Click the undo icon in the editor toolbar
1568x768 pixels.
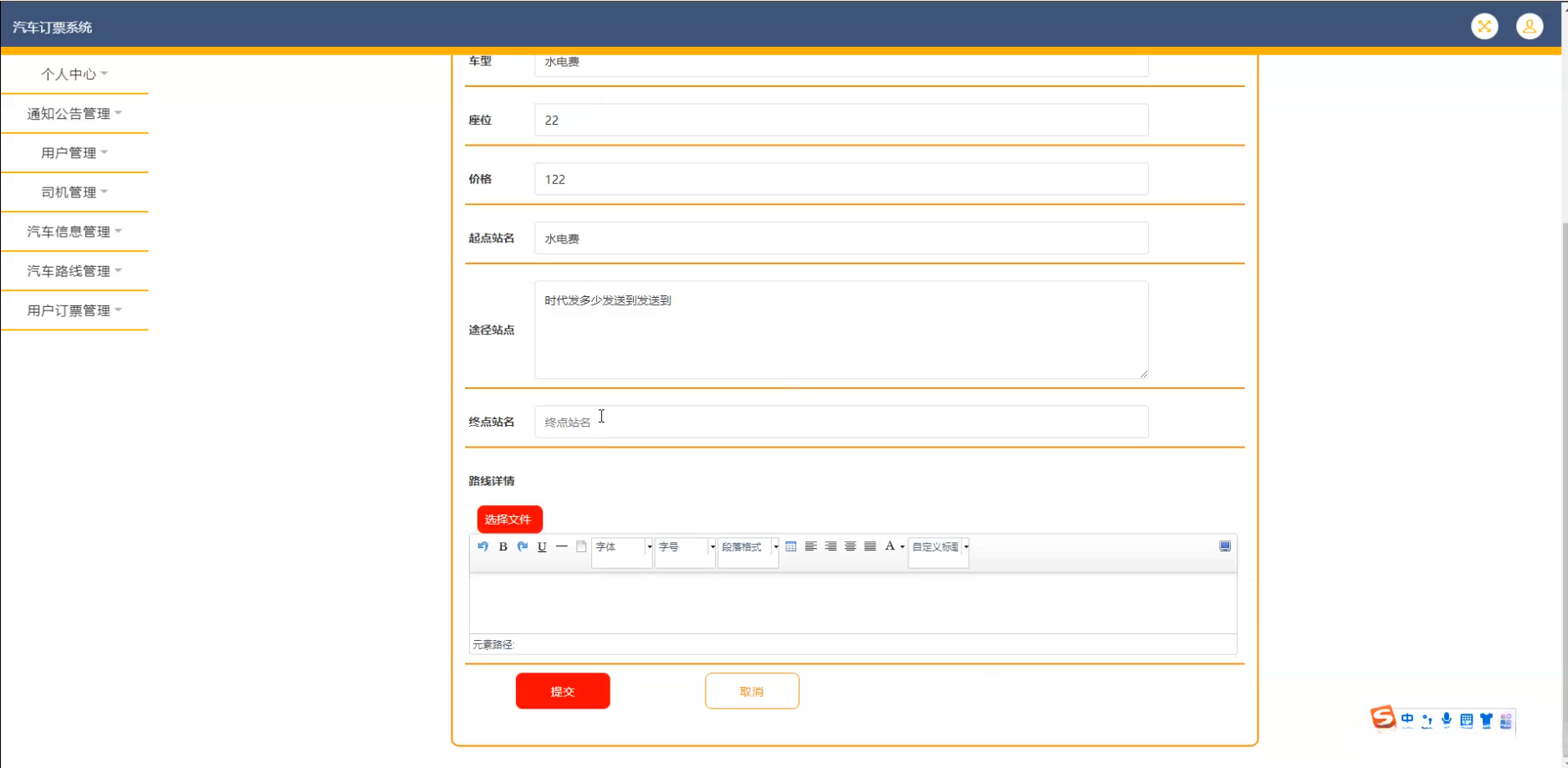point(483,546)
